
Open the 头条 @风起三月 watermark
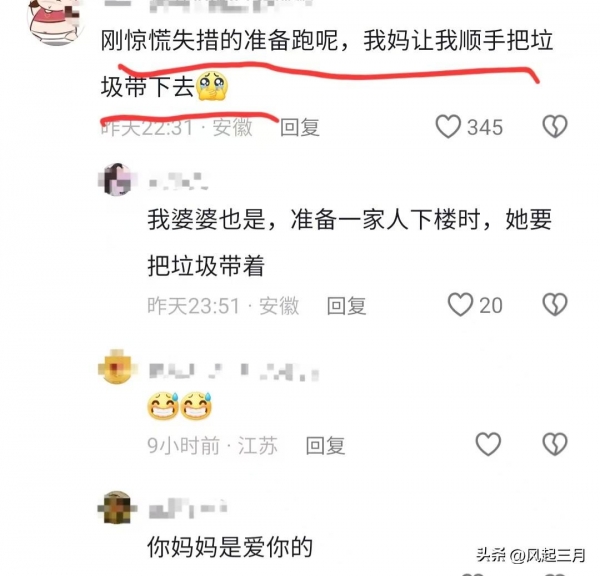coord(531,555)
